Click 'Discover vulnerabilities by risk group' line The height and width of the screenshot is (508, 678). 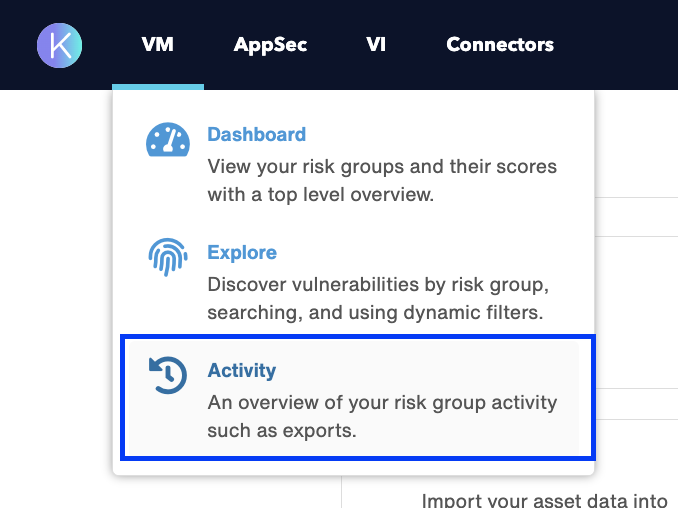pyautogui.click(x=378, y=285)
